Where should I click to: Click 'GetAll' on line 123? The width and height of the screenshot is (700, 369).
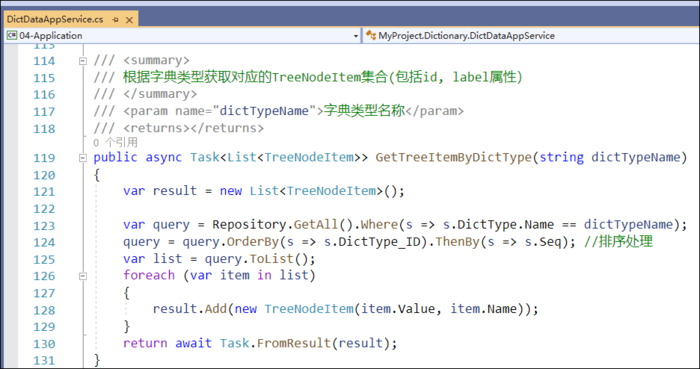(316, 225)
